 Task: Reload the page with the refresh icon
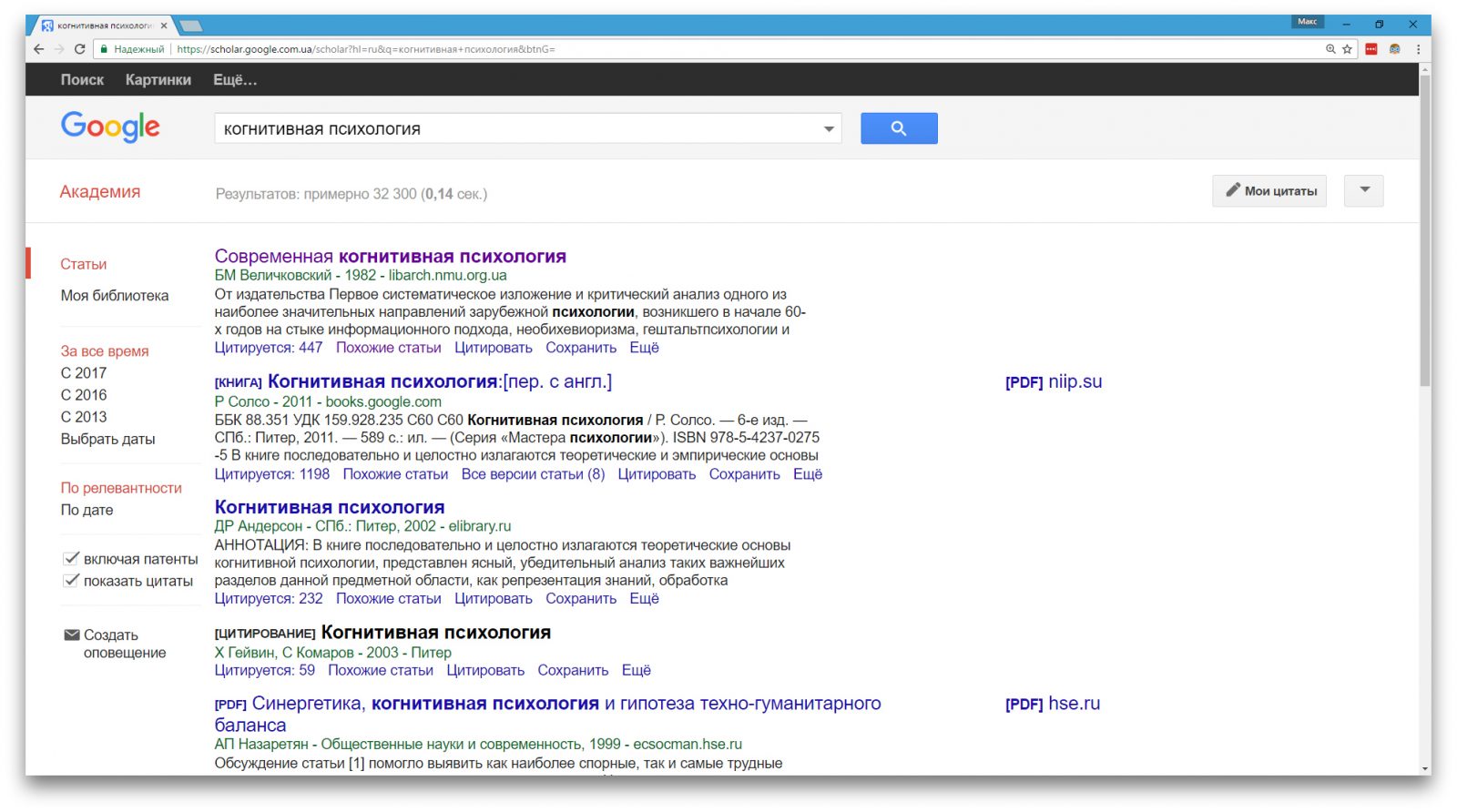pos(79,49)
